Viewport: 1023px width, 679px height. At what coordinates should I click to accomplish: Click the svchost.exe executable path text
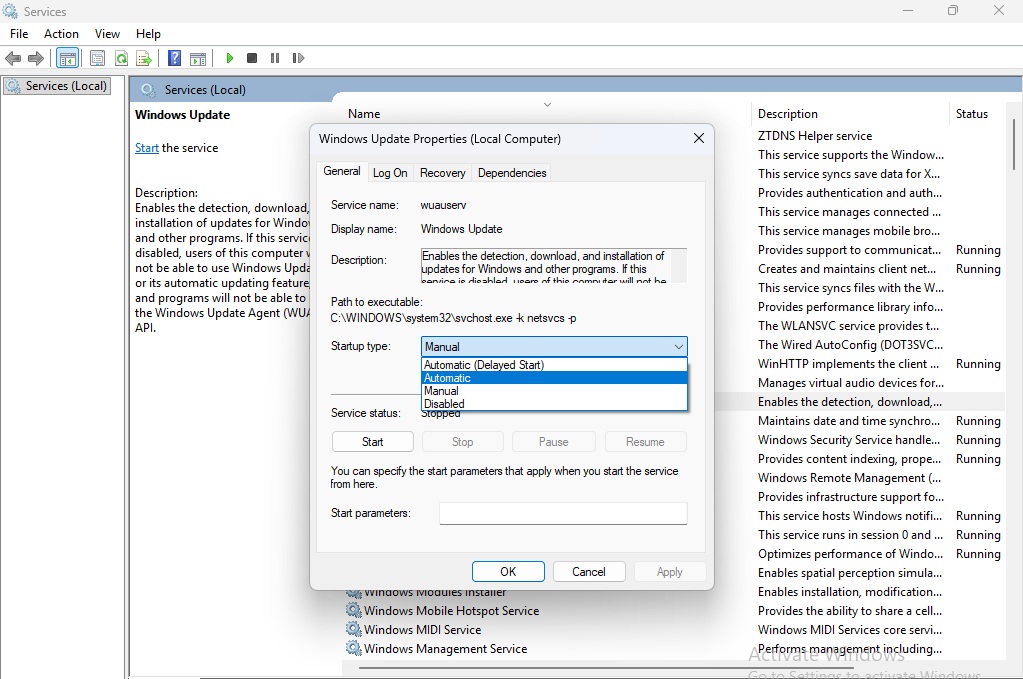pyautogui.click(x=453, y=318)
